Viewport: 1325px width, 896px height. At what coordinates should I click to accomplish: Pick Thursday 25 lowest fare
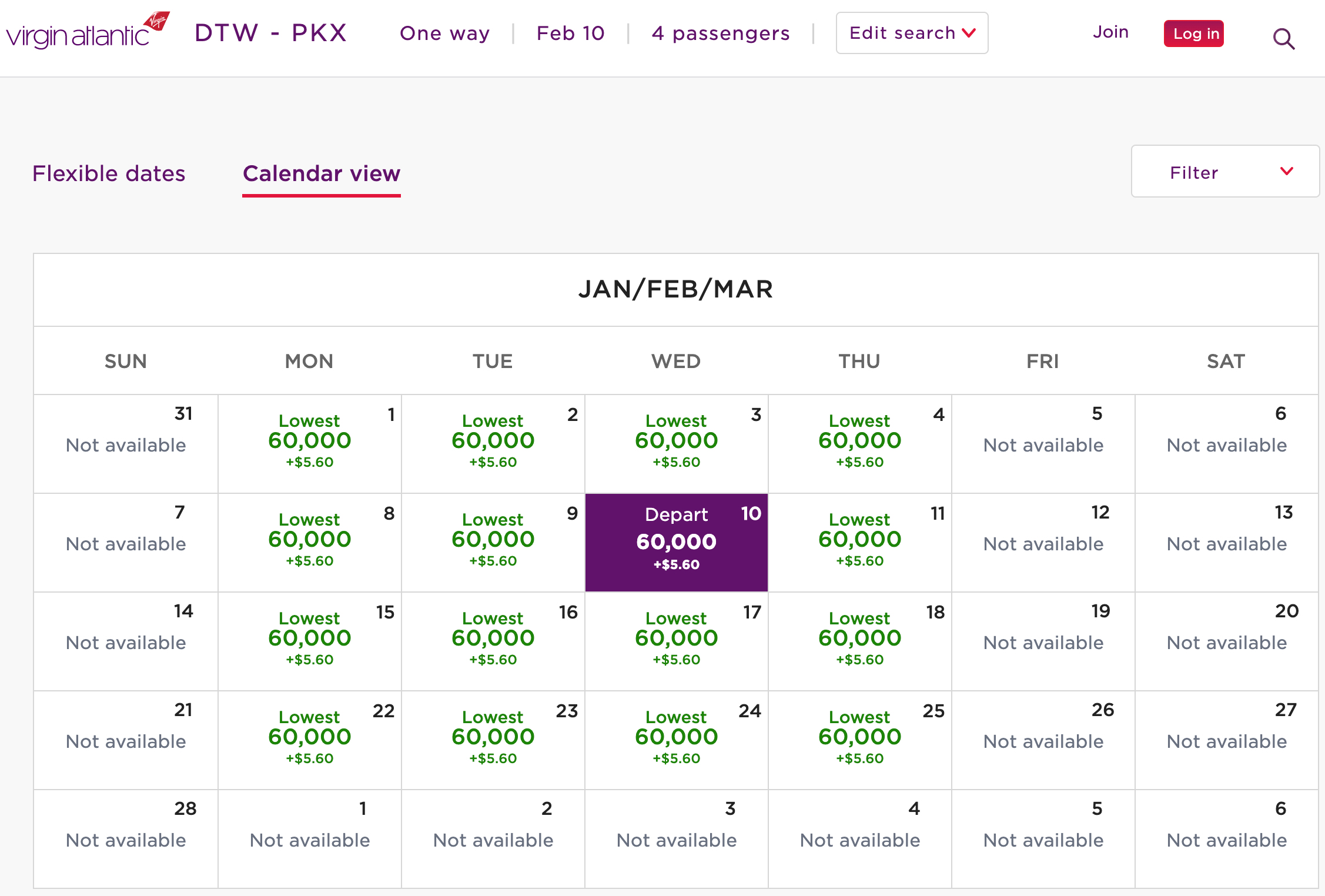pyautogui.click(x=859, y=738)
